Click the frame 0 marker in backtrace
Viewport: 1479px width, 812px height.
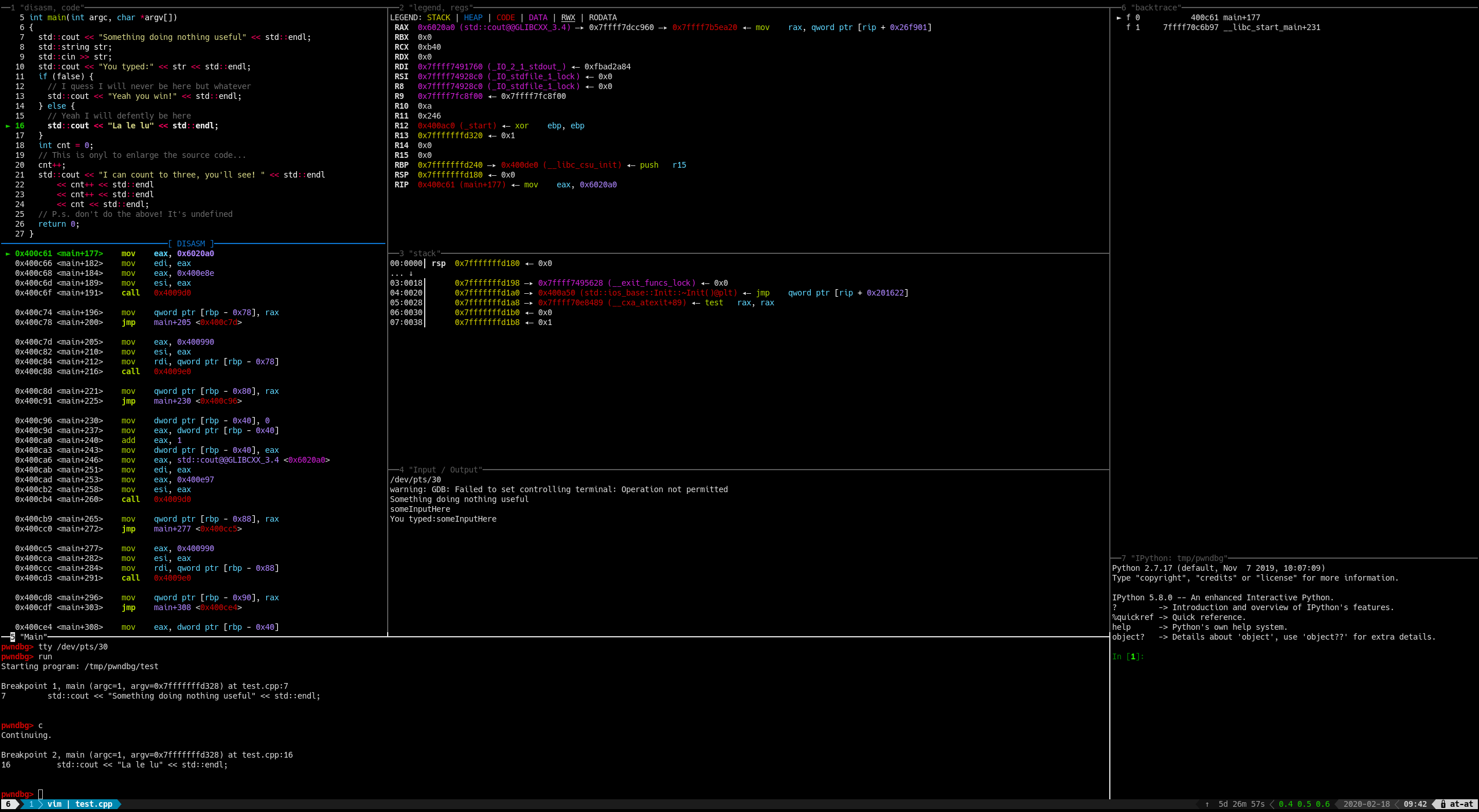pos(1119,17)
